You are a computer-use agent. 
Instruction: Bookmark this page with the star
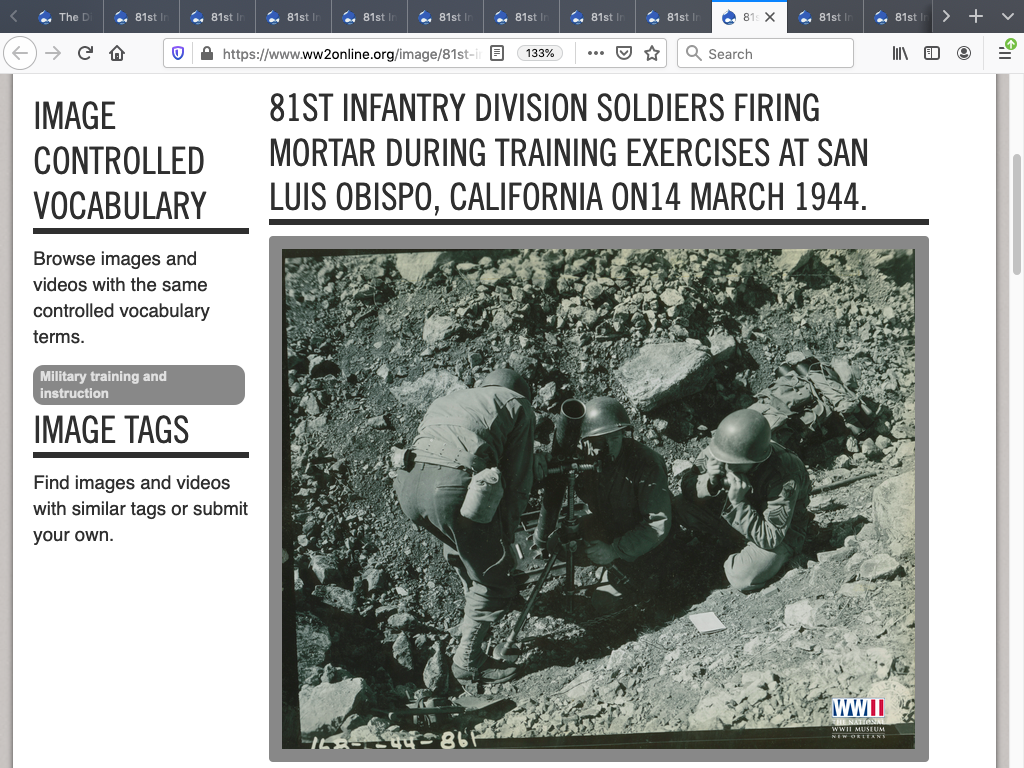(652, 54)
